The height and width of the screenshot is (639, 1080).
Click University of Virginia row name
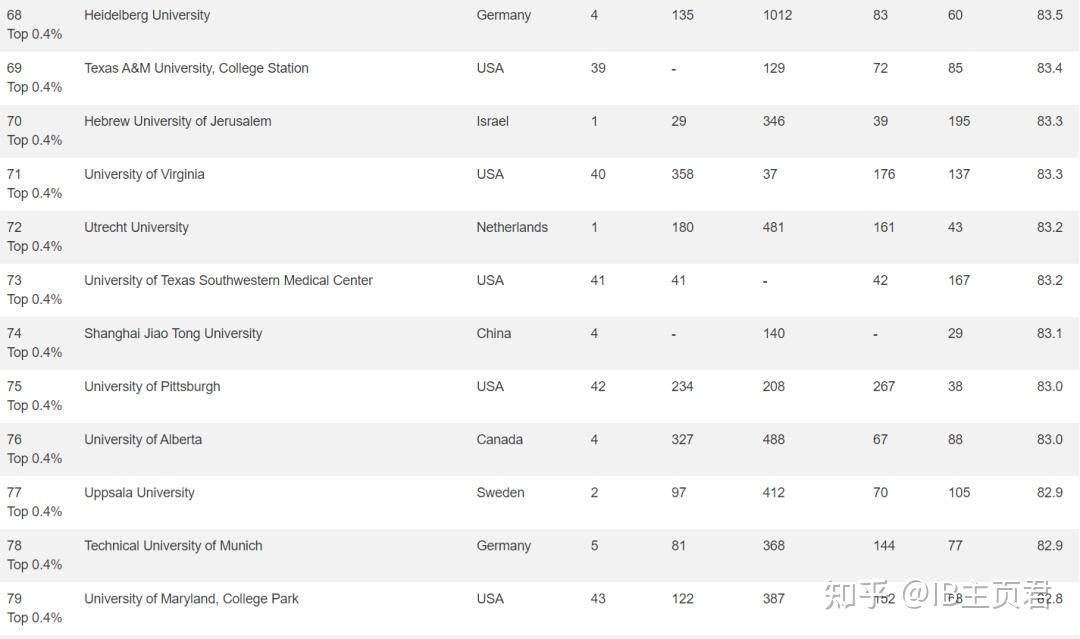point(144,174)
